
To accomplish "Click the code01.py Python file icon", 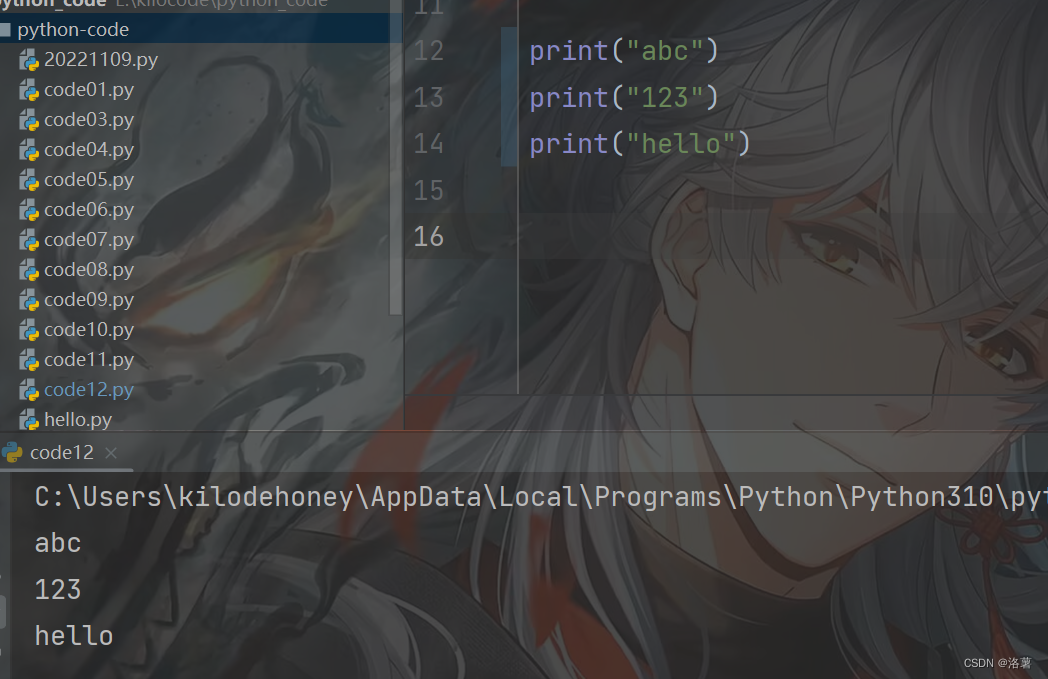I will tap(29, 90).
